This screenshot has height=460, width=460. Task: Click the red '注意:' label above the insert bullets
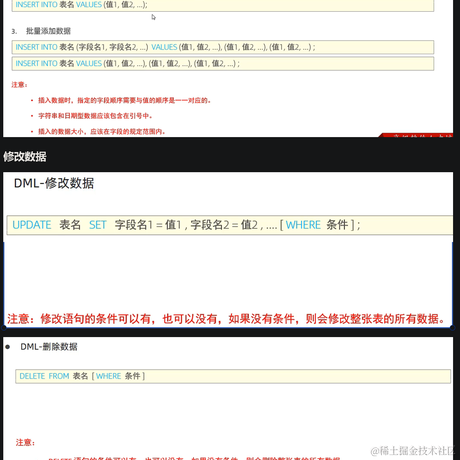point(19,85)
